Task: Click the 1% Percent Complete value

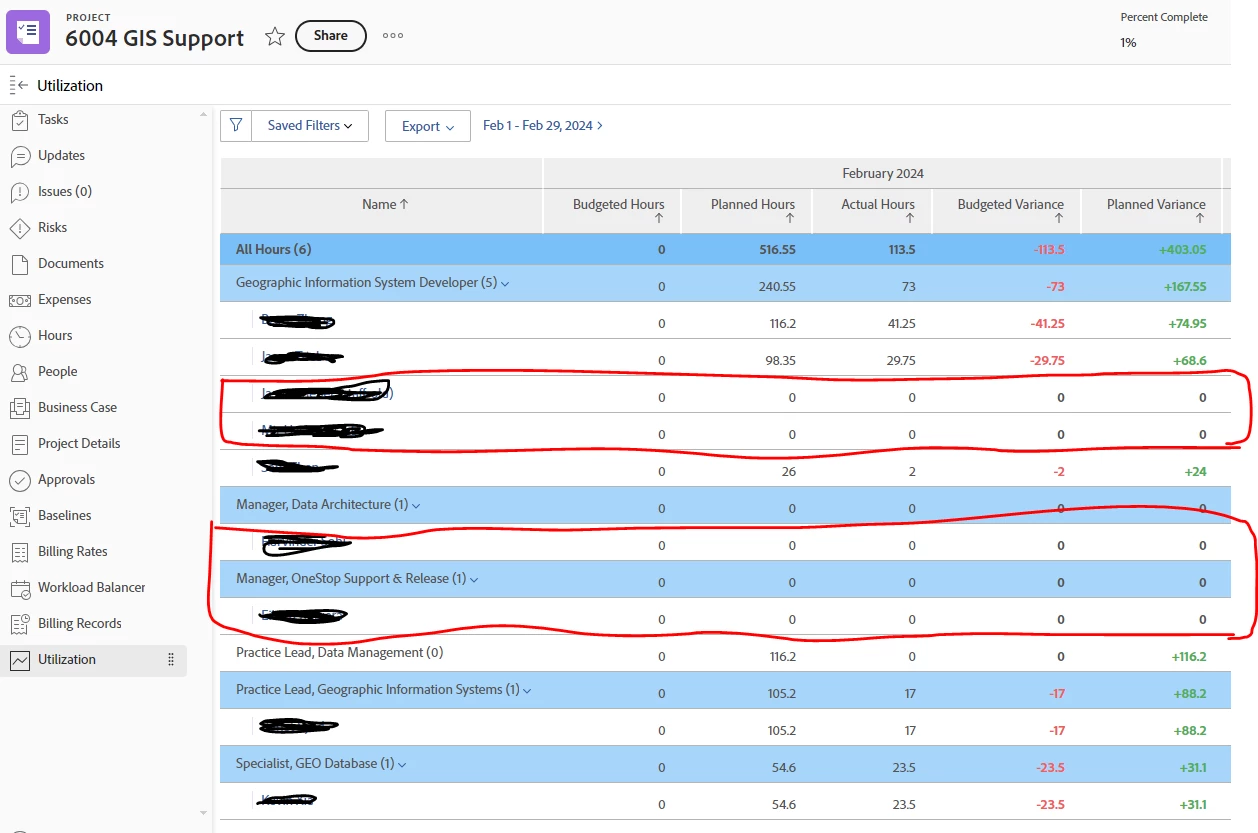Action: (x=1128, y=43)
